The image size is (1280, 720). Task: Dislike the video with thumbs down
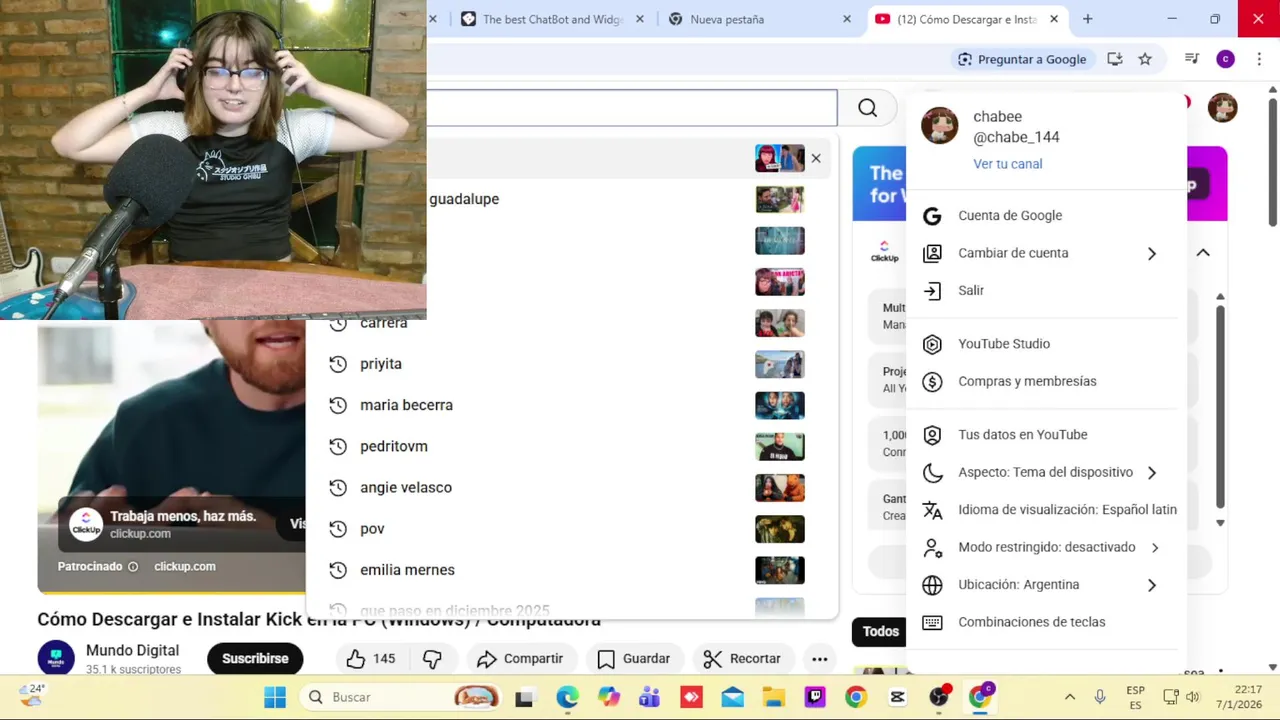point(433,659)
